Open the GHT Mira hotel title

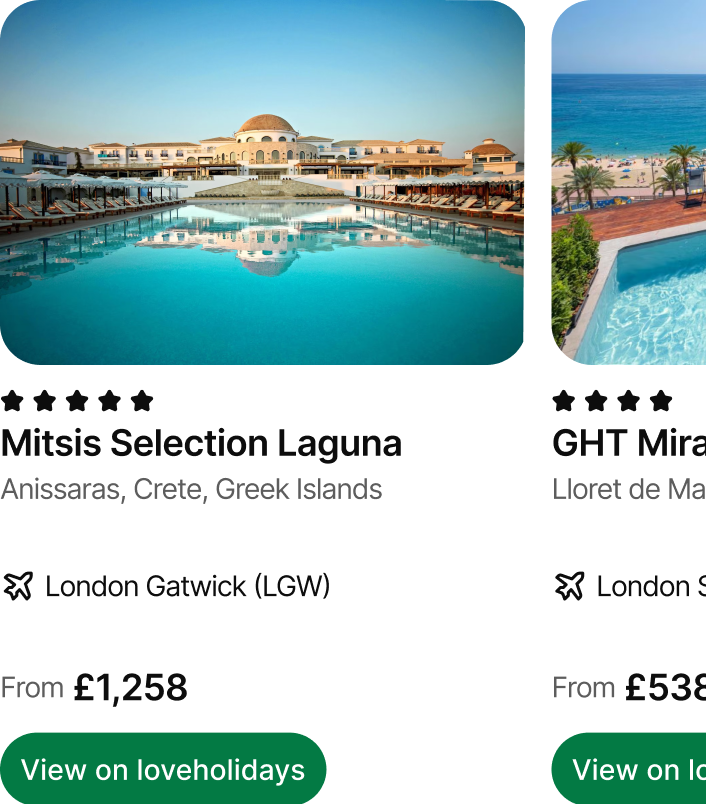click(x=628, y=443)
